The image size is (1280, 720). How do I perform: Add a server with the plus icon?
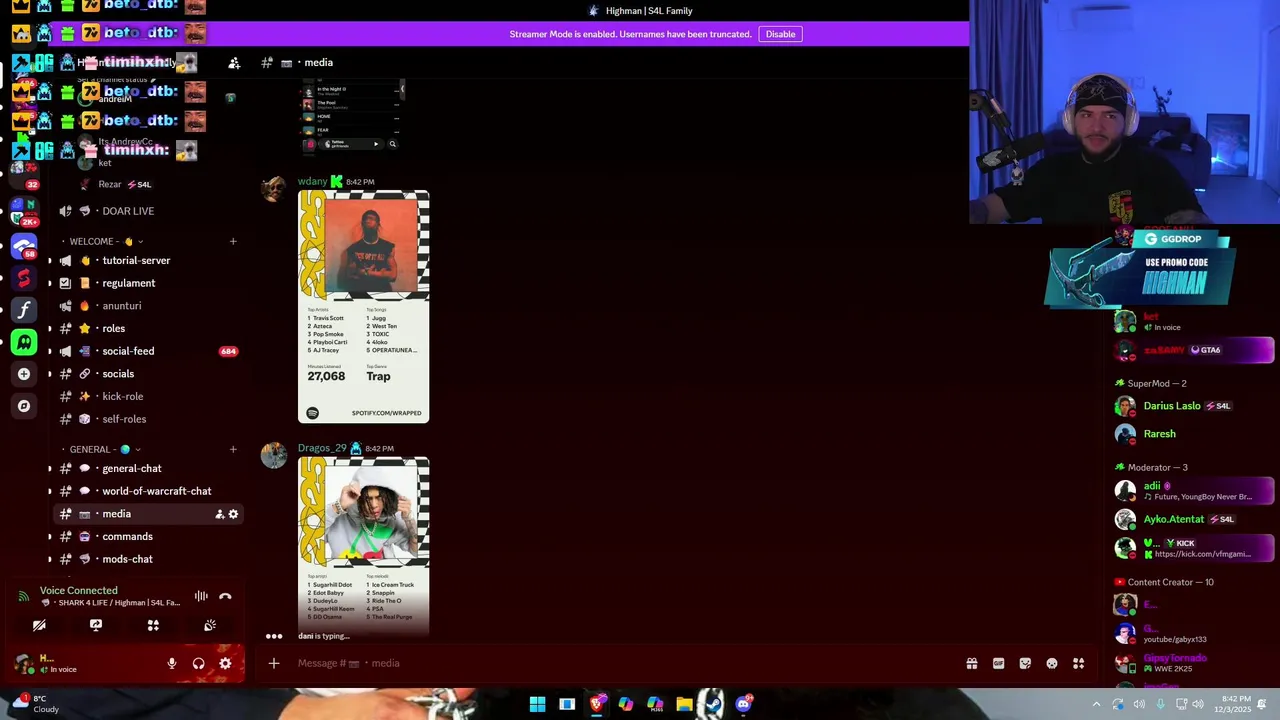click(24, 374)
